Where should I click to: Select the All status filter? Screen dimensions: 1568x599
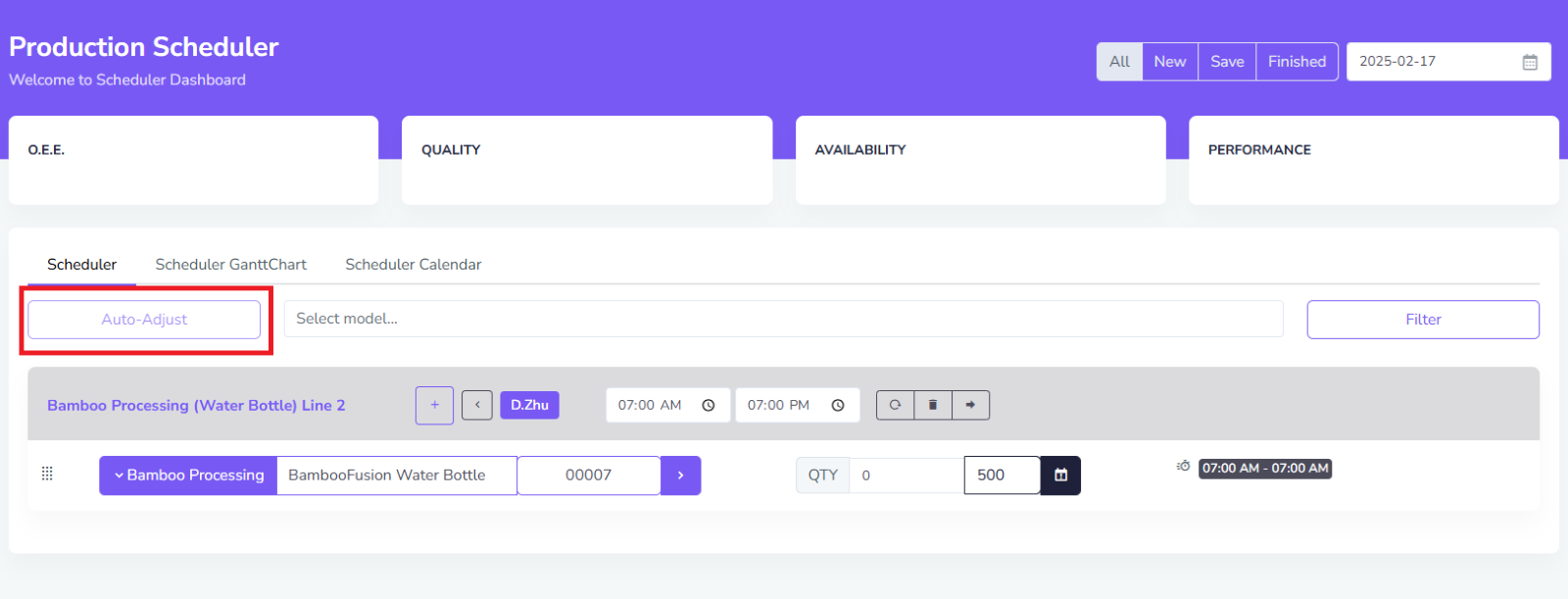(1119, 62)
